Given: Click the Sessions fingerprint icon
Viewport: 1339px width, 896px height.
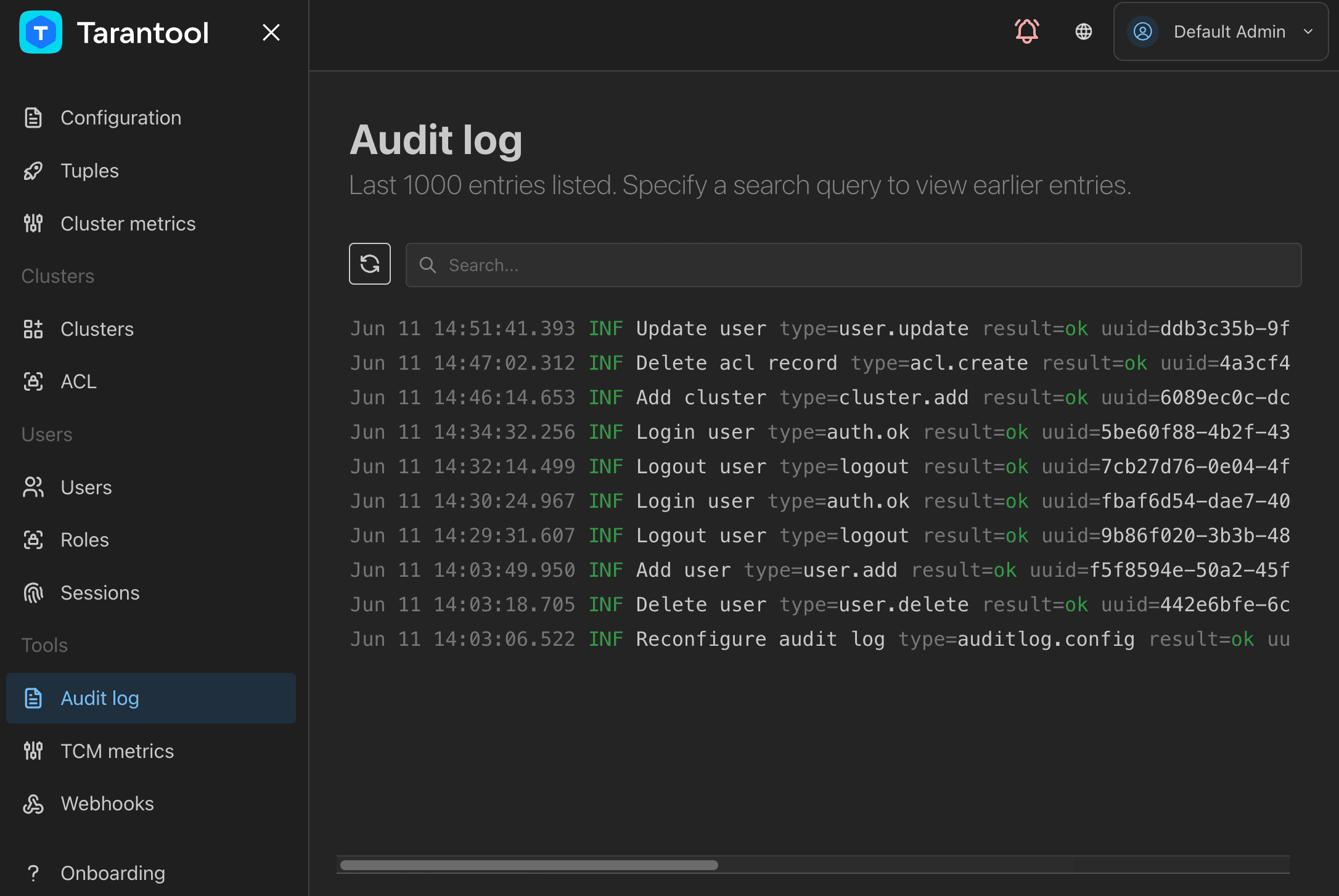Looking at the screenshot, I should (x=33, y=593).
